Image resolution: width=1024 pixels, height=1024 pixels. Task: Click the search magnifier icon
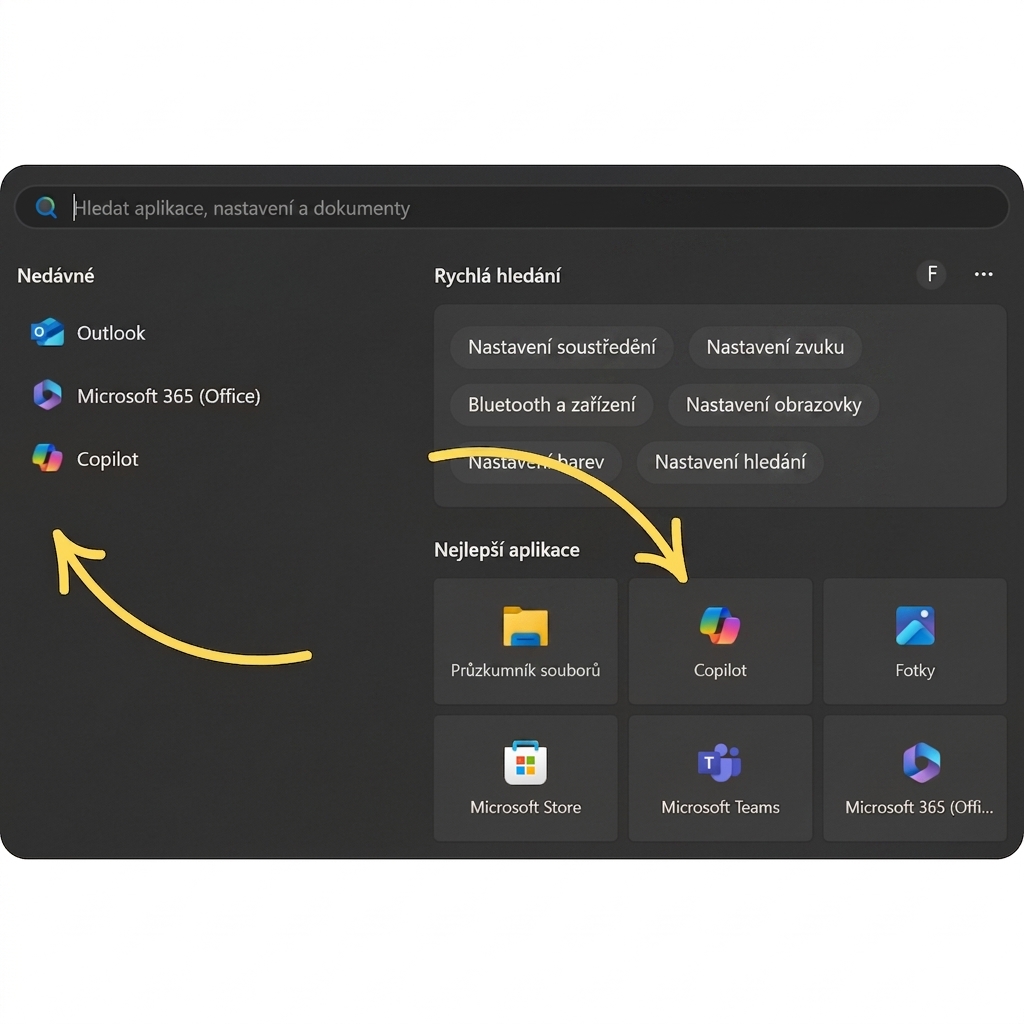pyautogui.click(x=46, y=208)
